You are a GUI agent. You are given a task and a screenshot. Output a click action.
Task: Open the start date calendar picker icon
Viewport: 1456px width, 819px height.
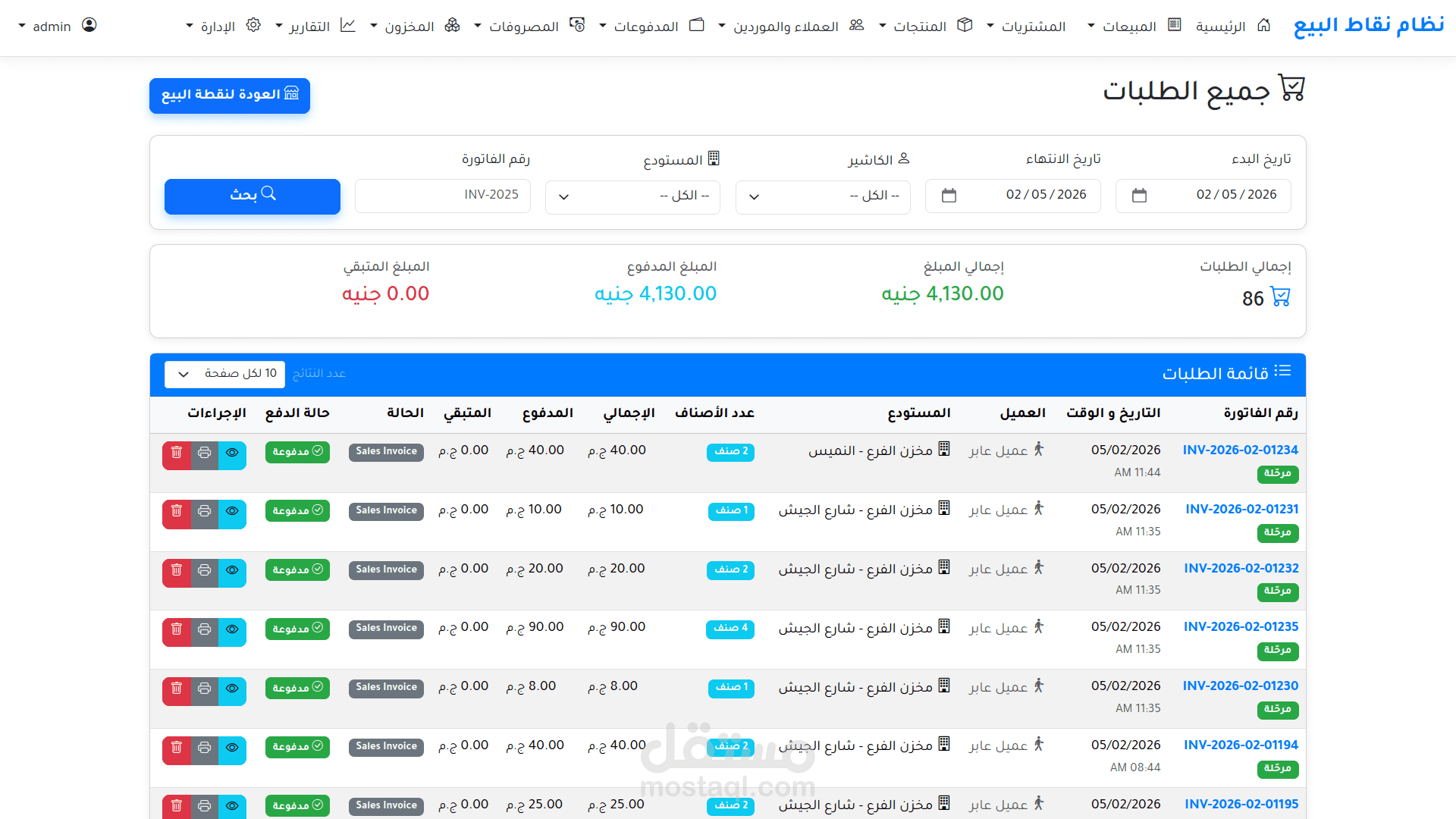pos(1138,196)
